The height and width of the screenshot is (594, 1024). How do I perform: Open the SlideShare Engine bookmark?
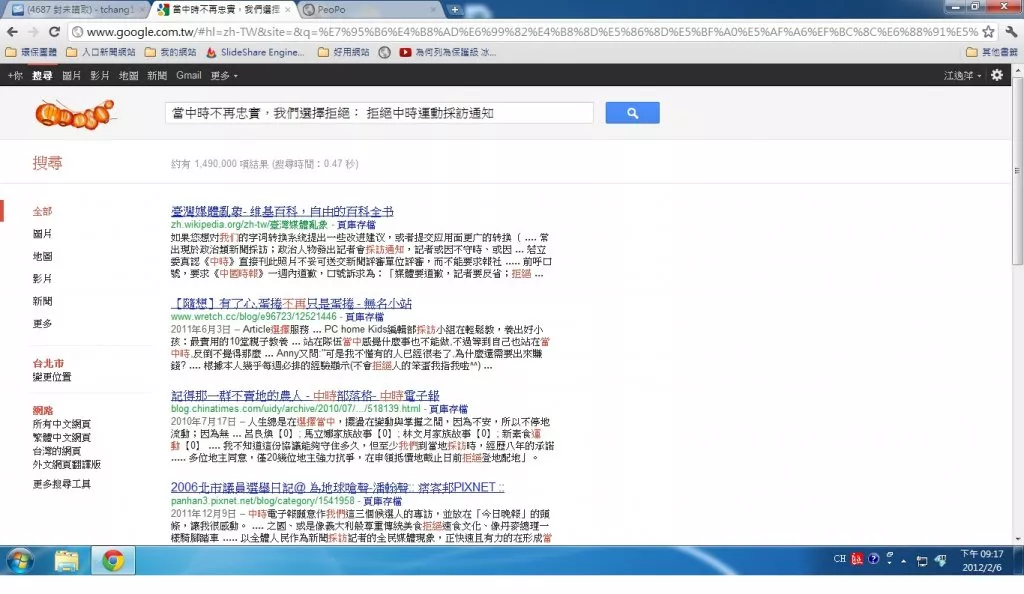[256, 52]
